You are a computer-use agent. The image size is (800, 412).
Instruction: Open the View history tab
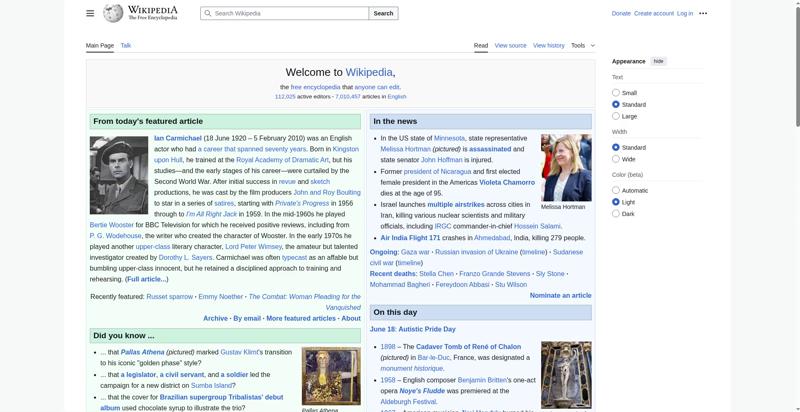(x=548, y=45)
